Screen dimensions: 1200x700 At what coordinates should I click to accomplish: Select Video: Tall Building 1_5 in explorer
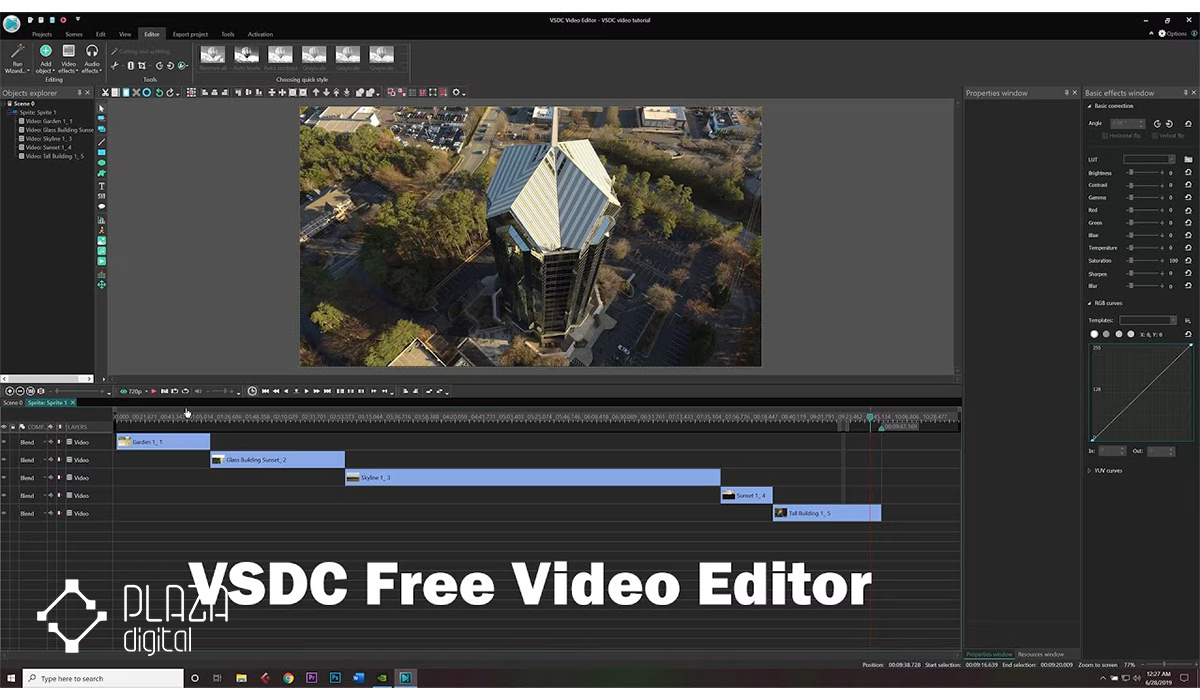click(51, 156)
